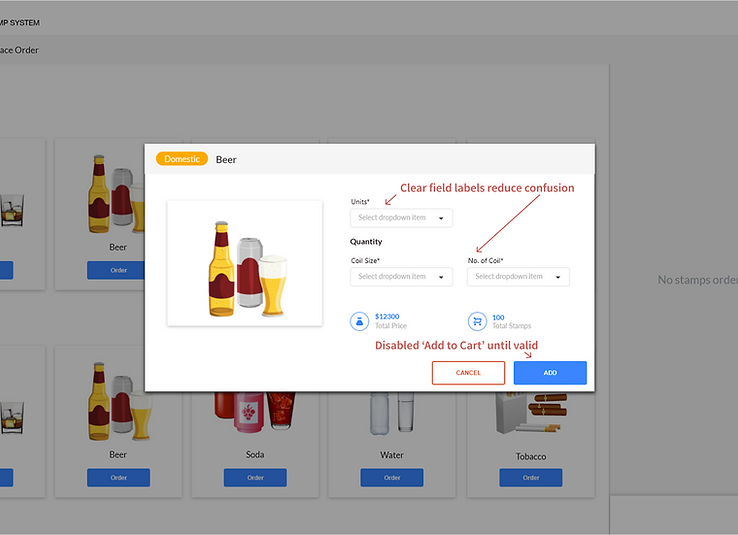The height and width of the screenshot is (535, 738).
Task: Click Order under Tobacco
Action: click(x=530, y=478)
